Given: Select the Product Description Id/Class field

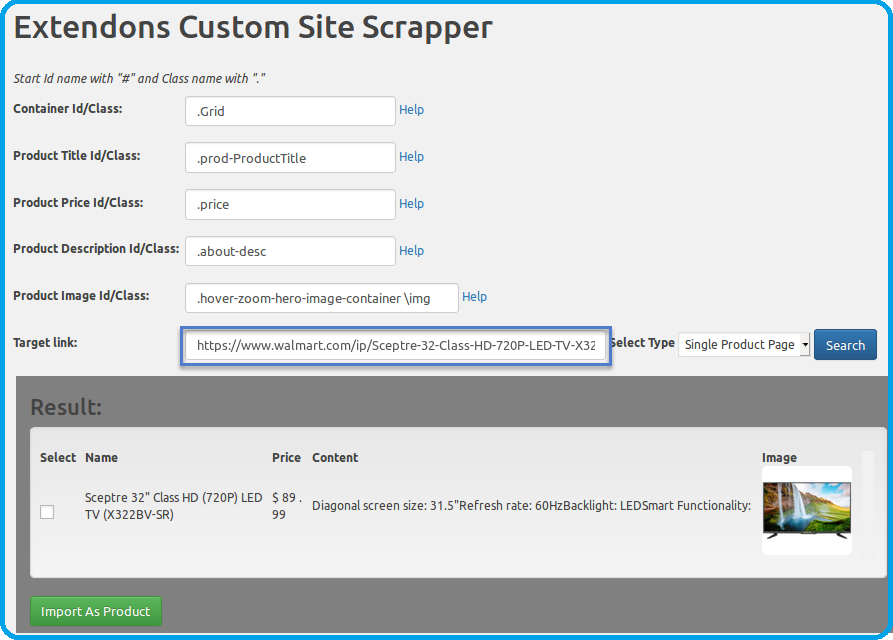Looking at the screenshot, I should point(290,252).
